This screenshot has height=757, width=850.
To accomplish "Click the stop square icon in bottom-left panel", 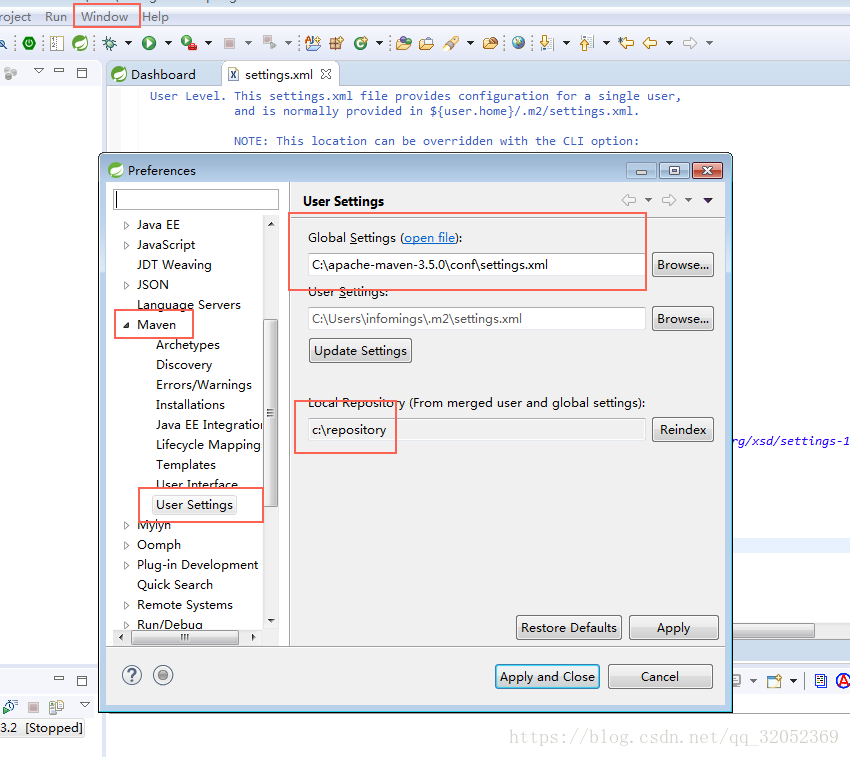I will click(x=33, y=707).
